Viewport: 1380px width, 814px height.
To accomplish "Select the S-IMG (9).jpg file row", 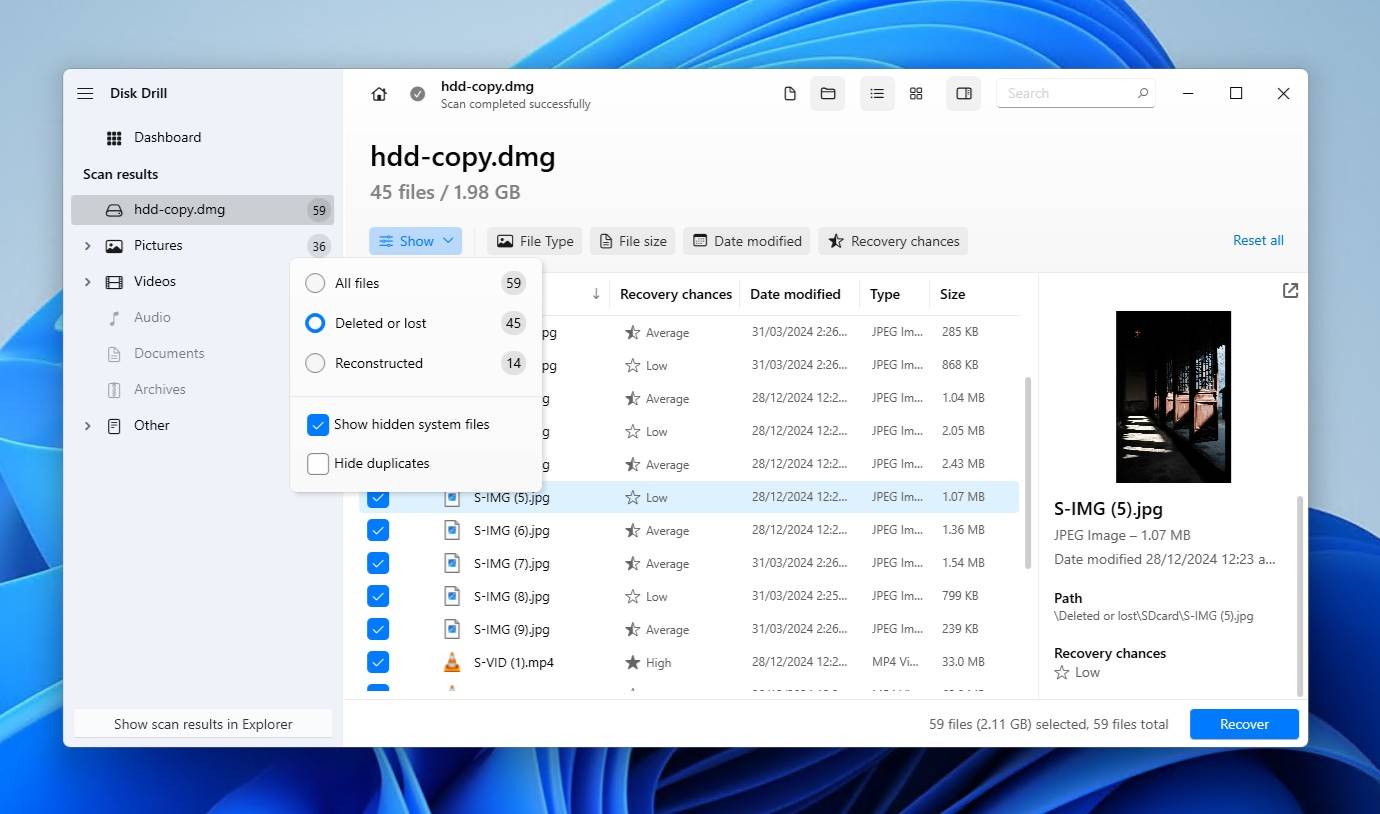I will coord(689,629).
